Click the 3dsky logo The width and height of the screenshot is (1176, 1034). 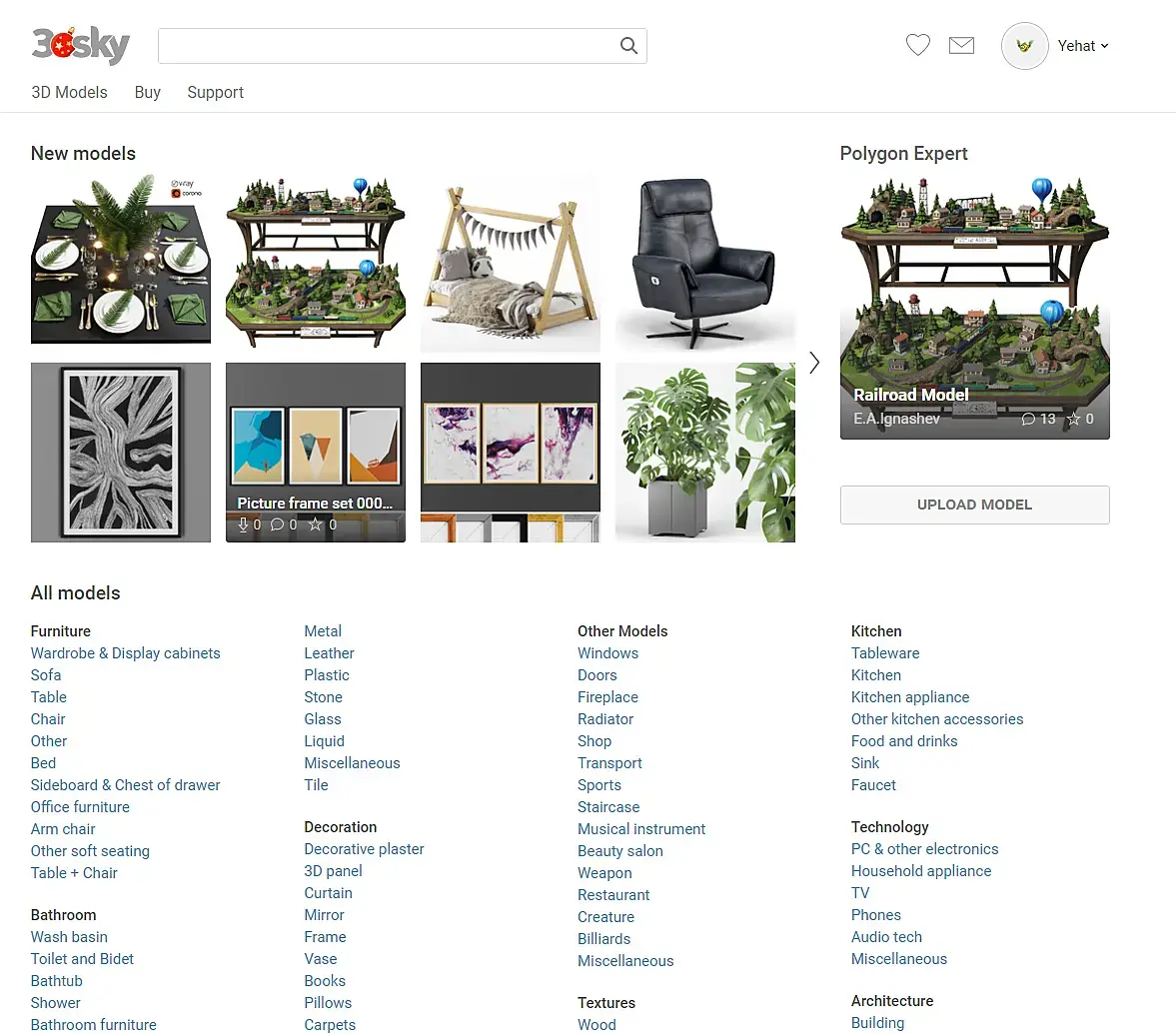click(80, 44)
